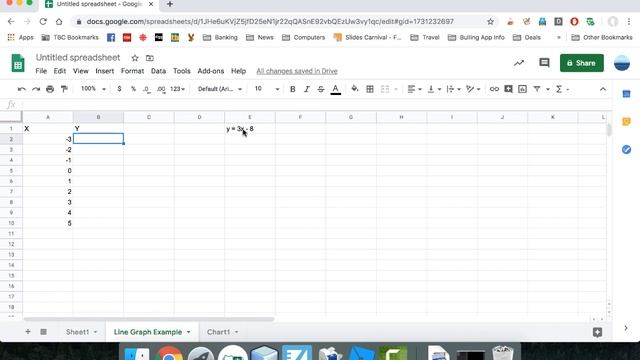640x360 pixels.
Task: Open text wrapping dropdown
Action: pos(453,89)
